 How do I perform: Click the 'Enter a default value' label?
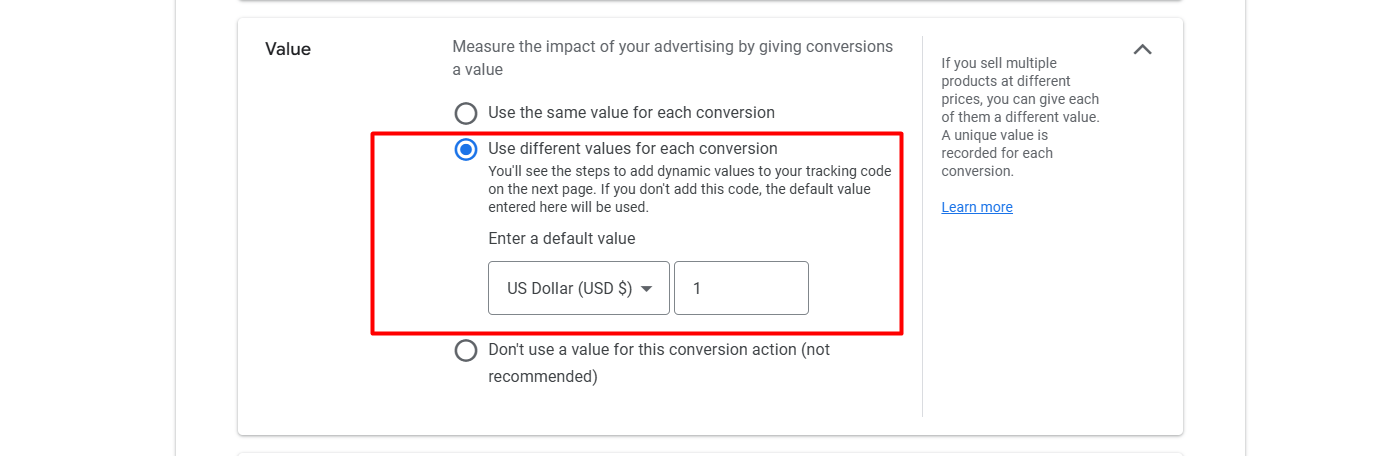562,238
